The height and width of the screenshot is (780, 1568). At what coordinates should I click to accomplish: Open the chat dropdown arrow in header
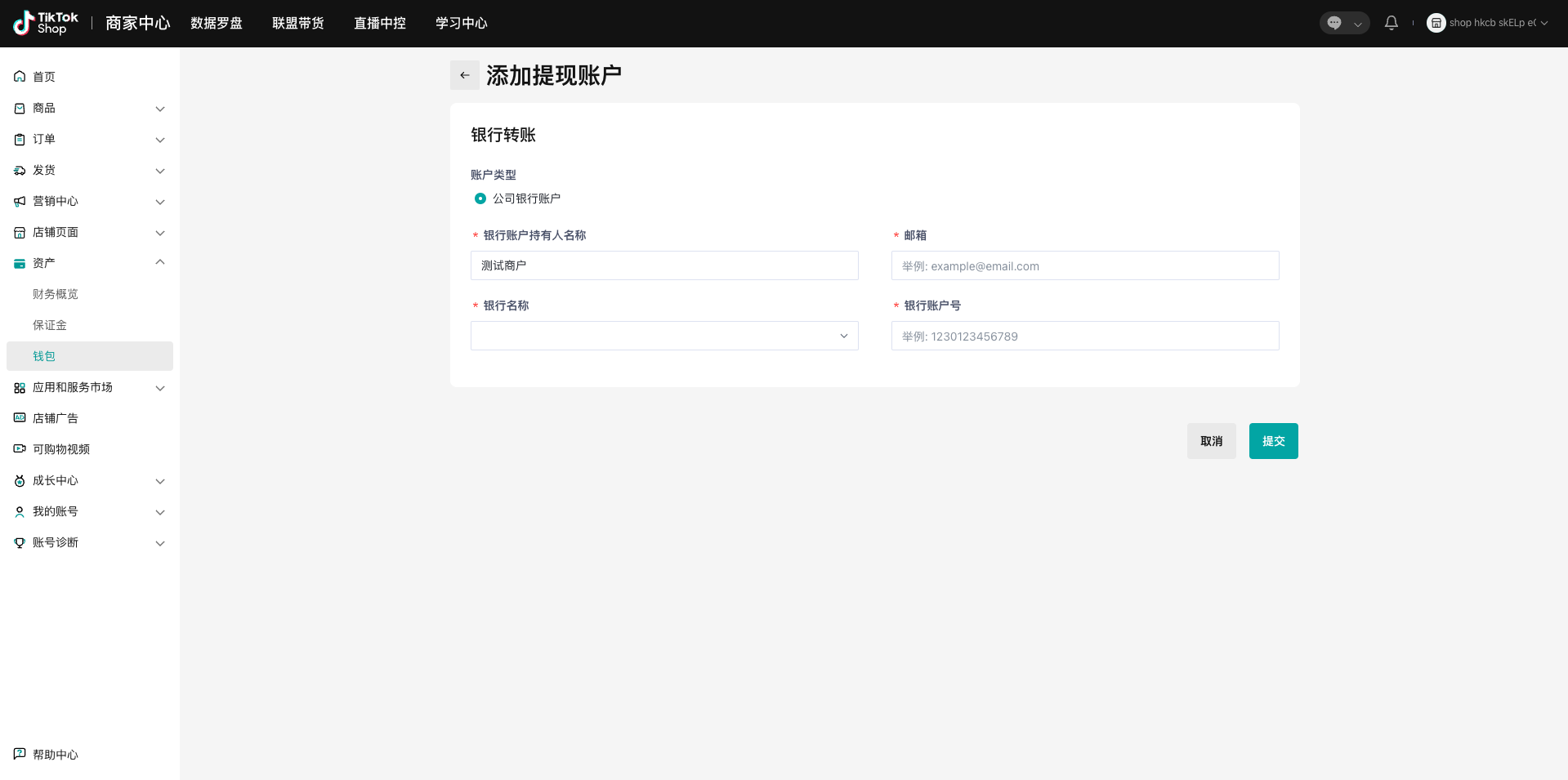pos(1357,24)
